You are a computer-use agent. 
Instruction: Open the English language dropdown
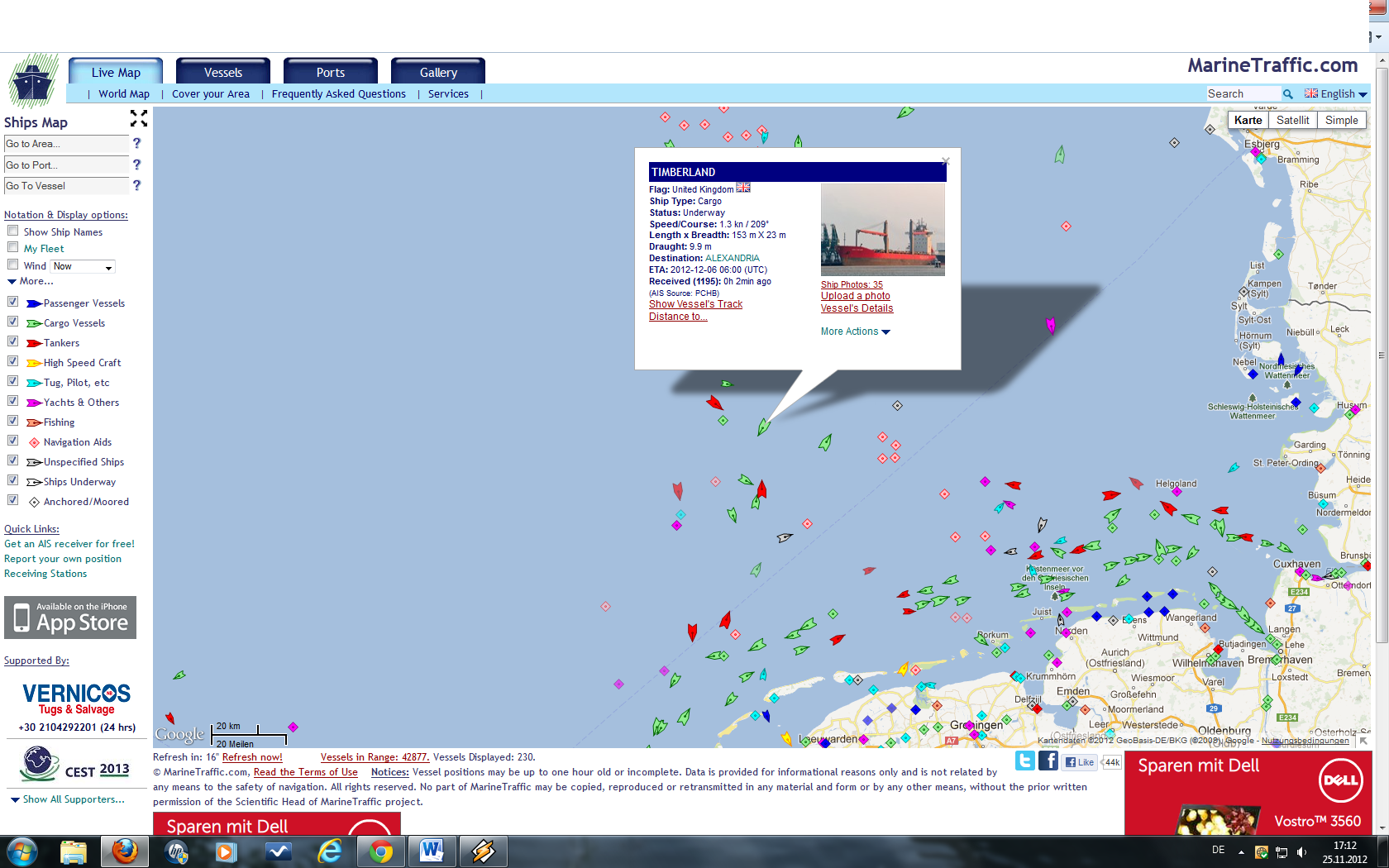pyautogui.click(x=1336, y=94)
